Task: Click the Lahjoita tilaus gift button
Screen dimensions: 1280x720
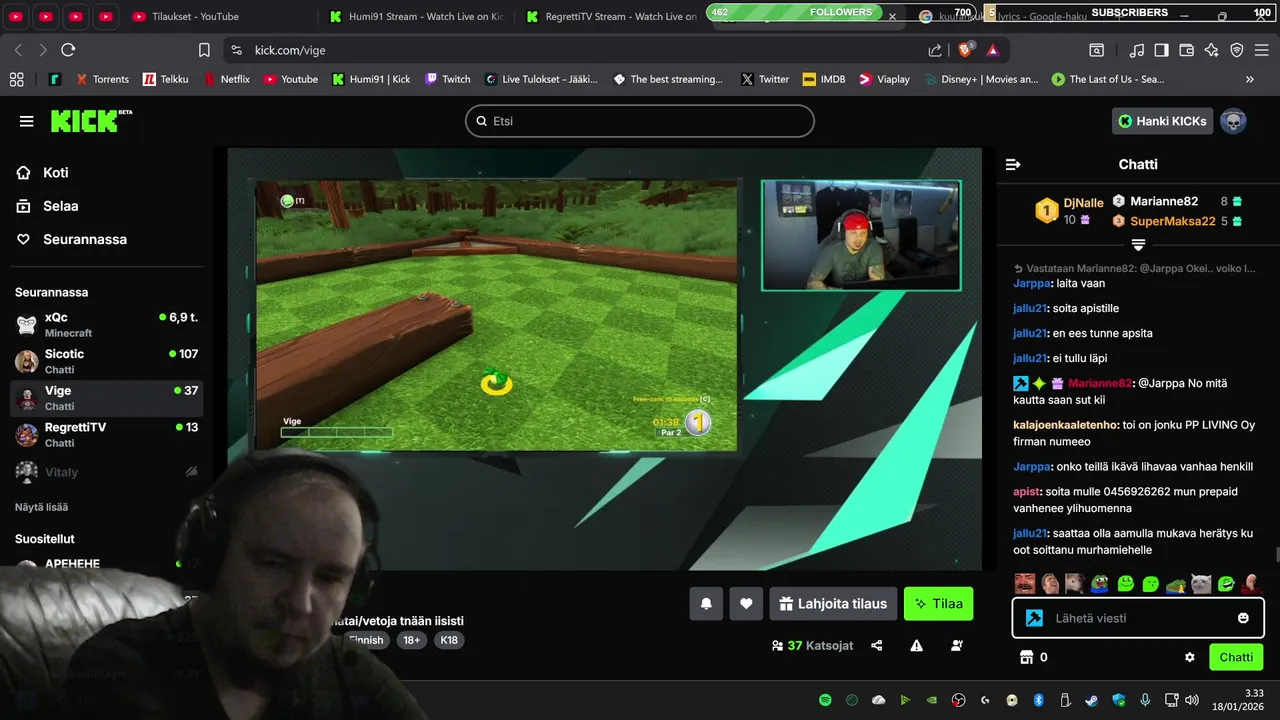Action: 833,604
